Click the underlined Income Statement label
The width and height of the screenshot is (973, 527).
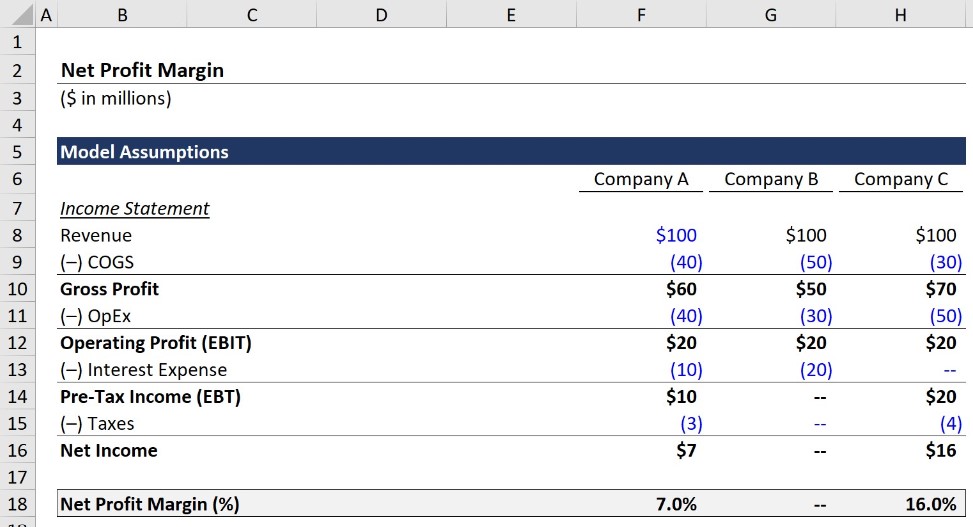[135, 208]
